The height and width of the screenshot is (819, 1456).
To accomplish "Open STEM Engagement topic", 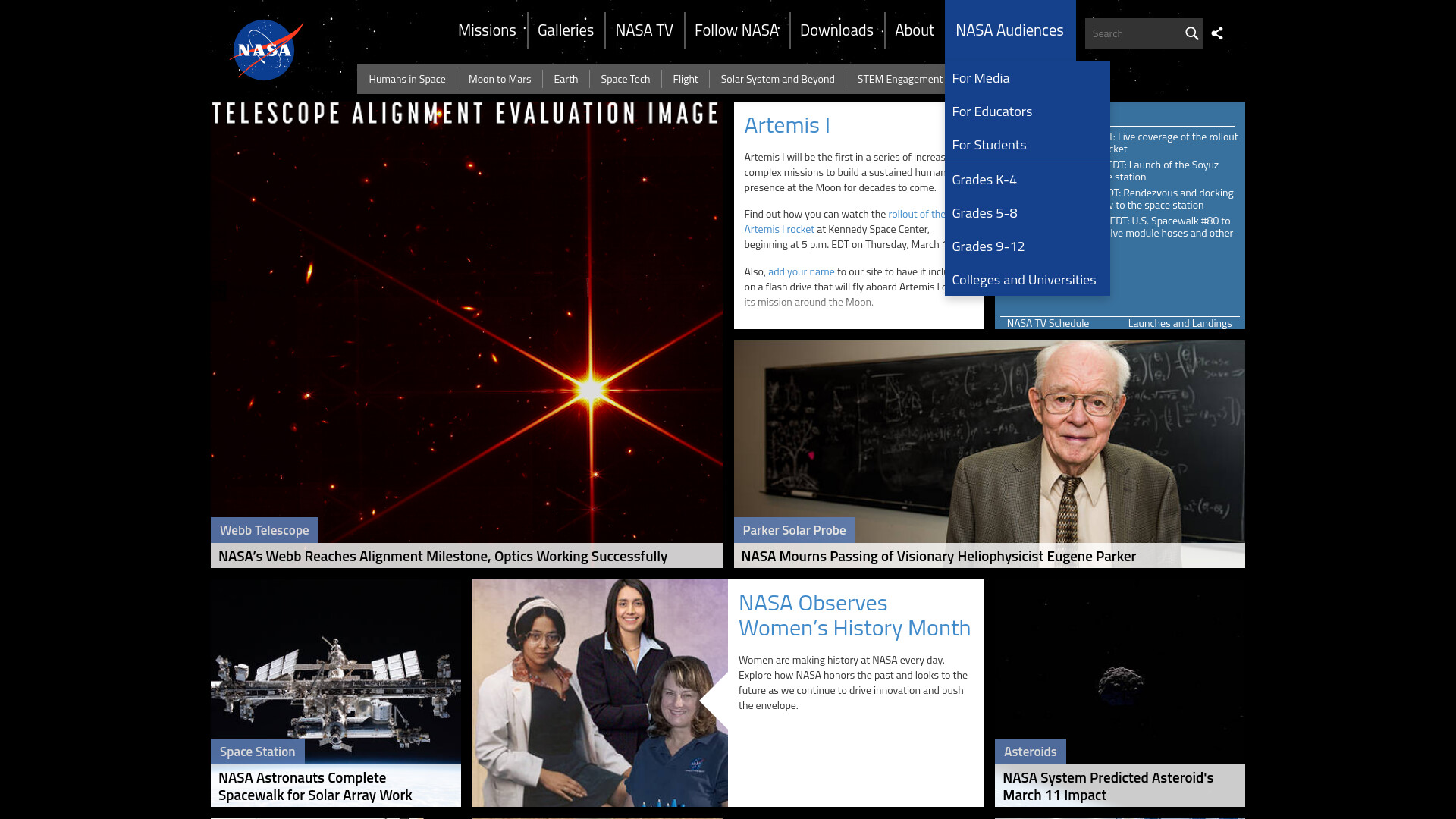I will click(x=899, y=79).
